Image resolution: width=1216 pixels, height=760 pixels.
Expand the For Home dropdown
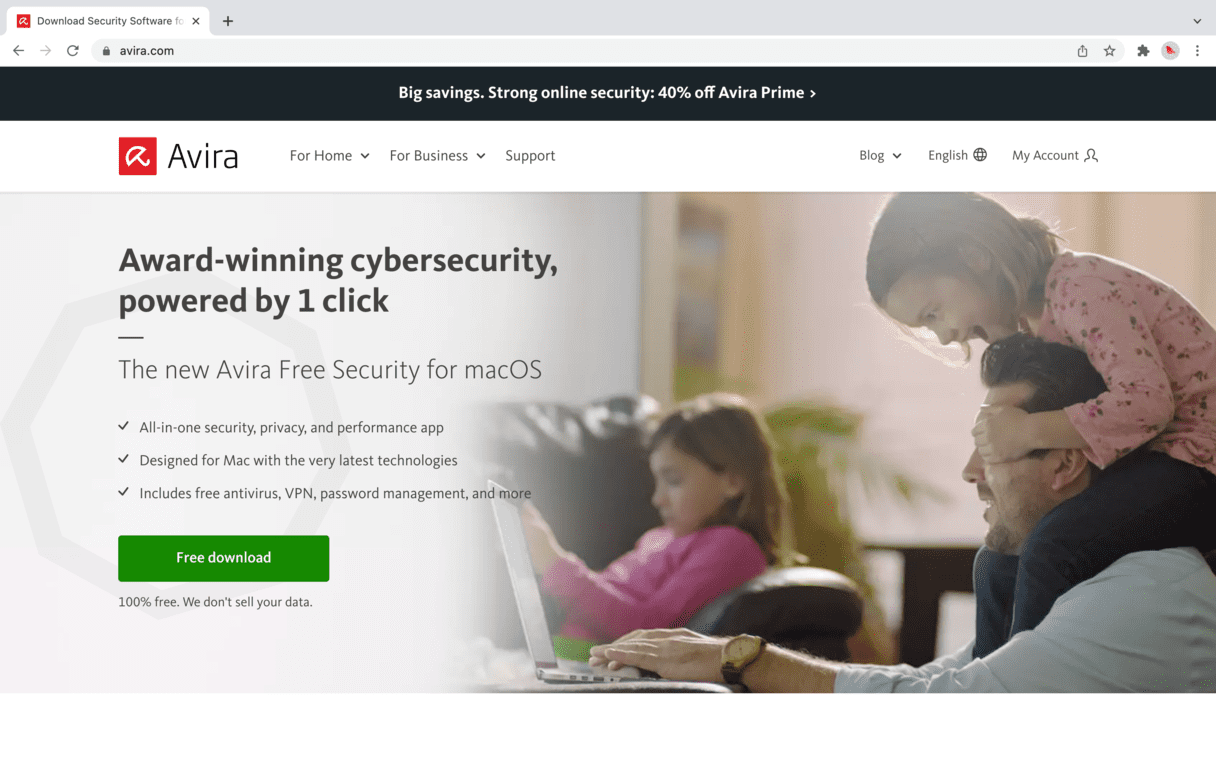click(330, 156)
